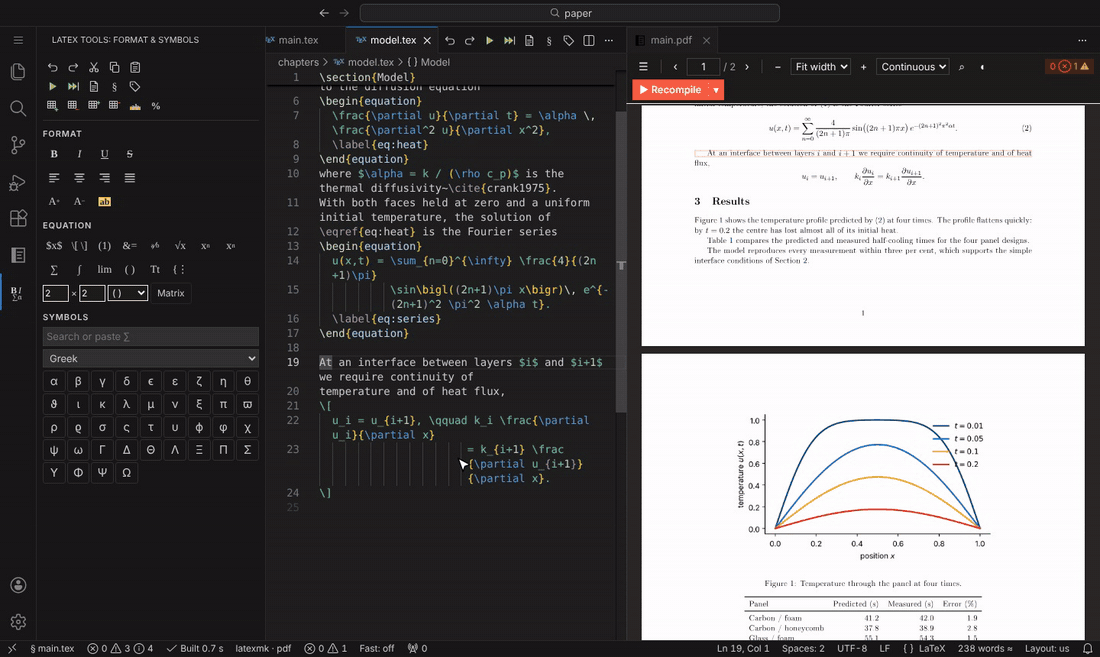Toggle italic formatting
The width and height of the screenshot is (1100, 657).
[x=79, y=154]
